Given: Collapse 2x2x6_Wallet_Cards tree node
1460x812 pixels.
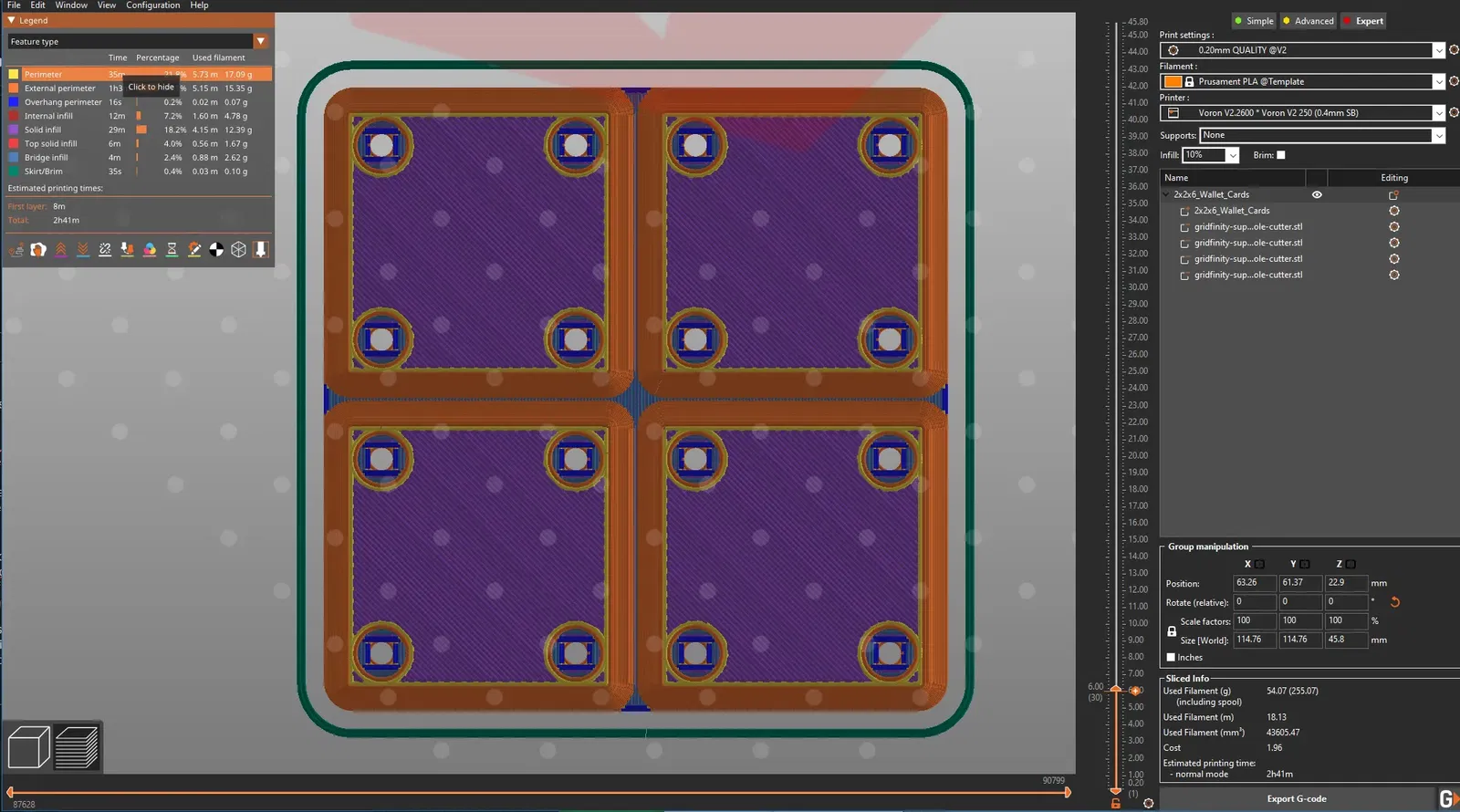Looking at the screenshot, I should point(1166,194).
